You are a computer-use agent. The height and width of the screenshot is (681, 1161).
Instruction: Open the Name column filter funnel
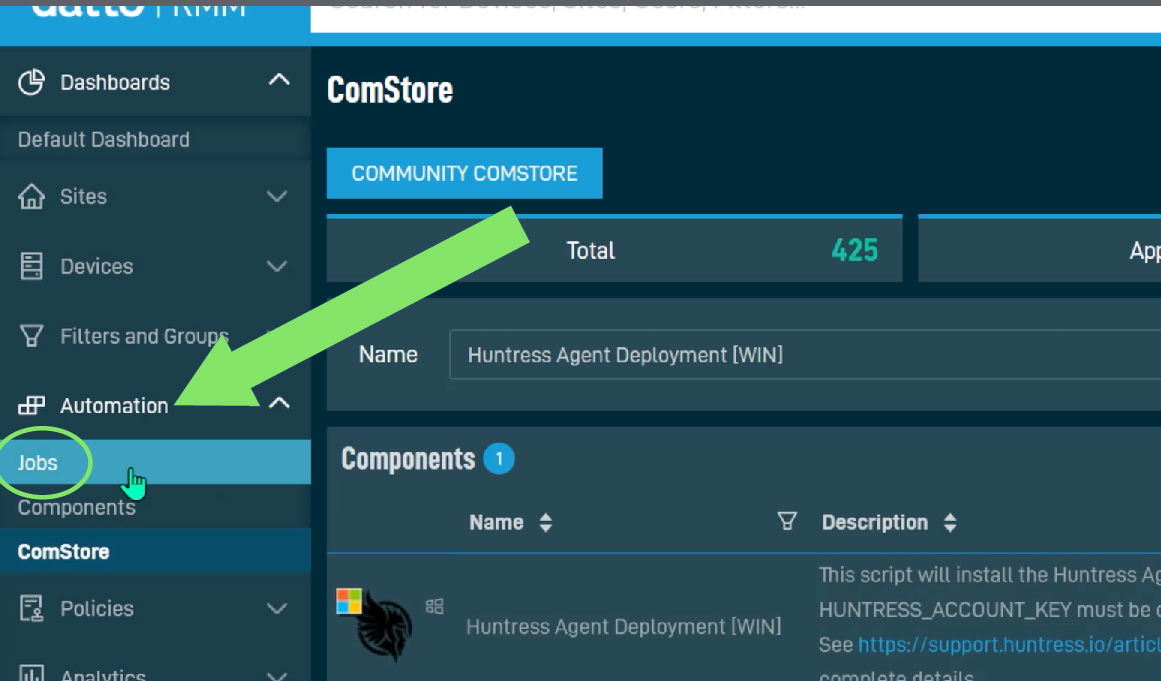(x=787, y=521)
